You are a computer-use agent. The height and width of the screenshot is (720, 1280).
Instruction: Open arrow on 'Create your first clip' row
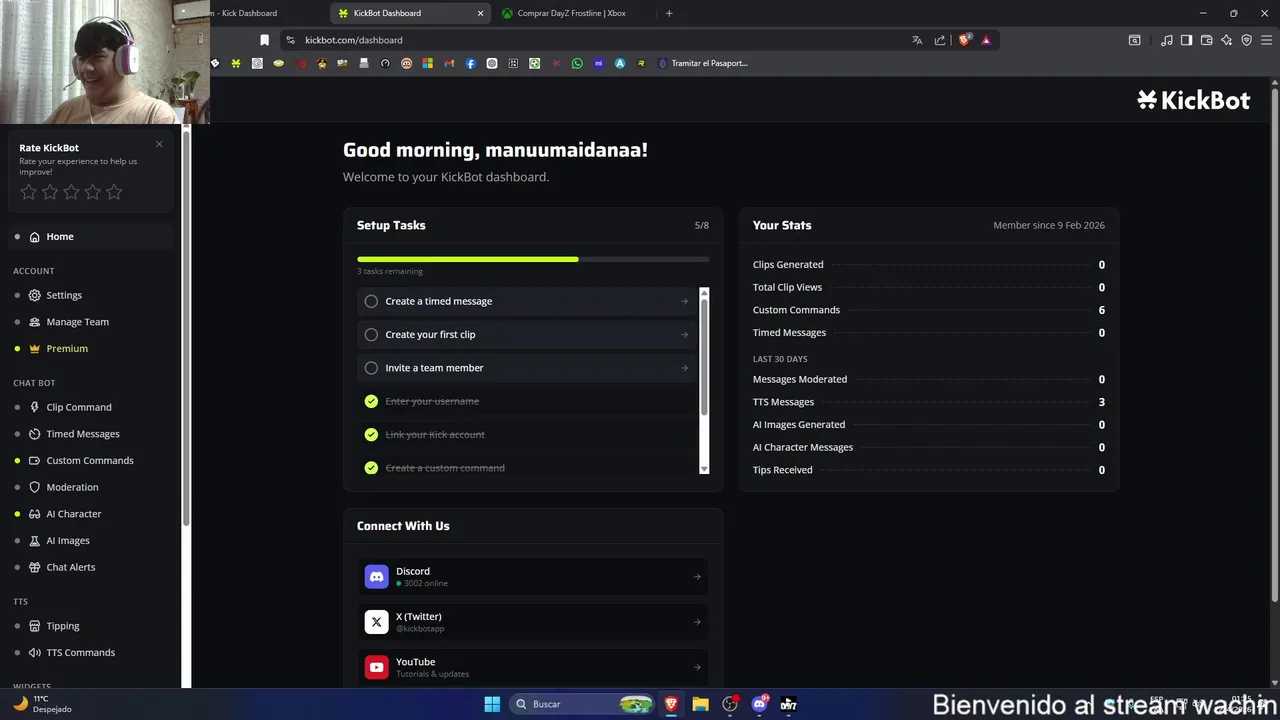pos(685,334)
